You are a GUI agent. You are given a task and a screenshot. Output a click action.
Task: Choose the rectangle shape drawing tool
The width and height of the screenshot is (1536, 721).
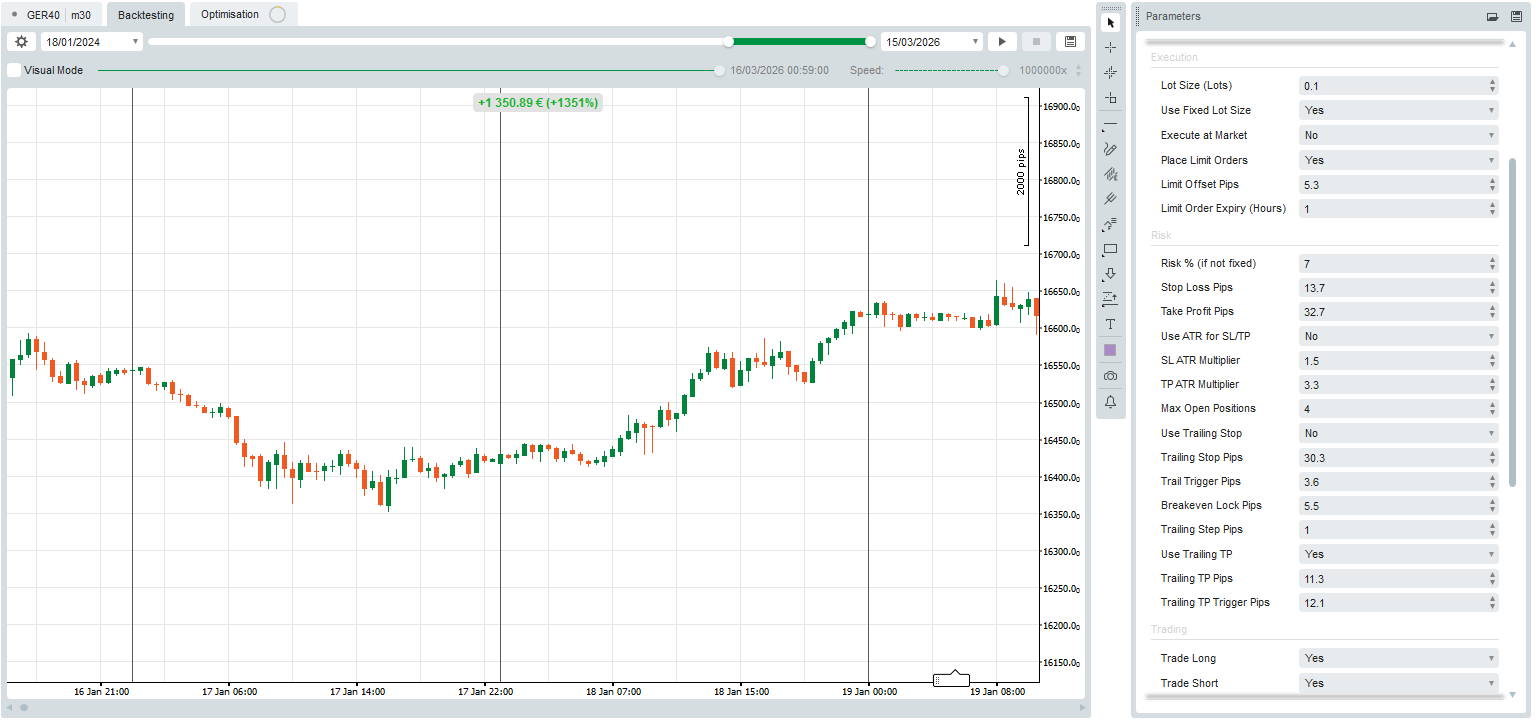(1110, 249)
